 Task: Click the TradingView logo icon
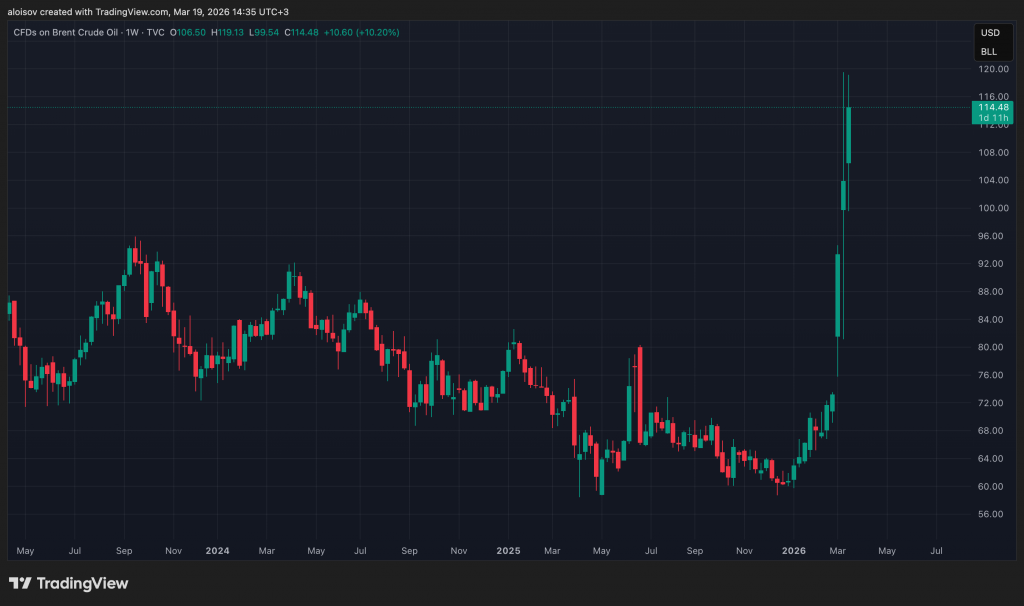coord(20,583)
